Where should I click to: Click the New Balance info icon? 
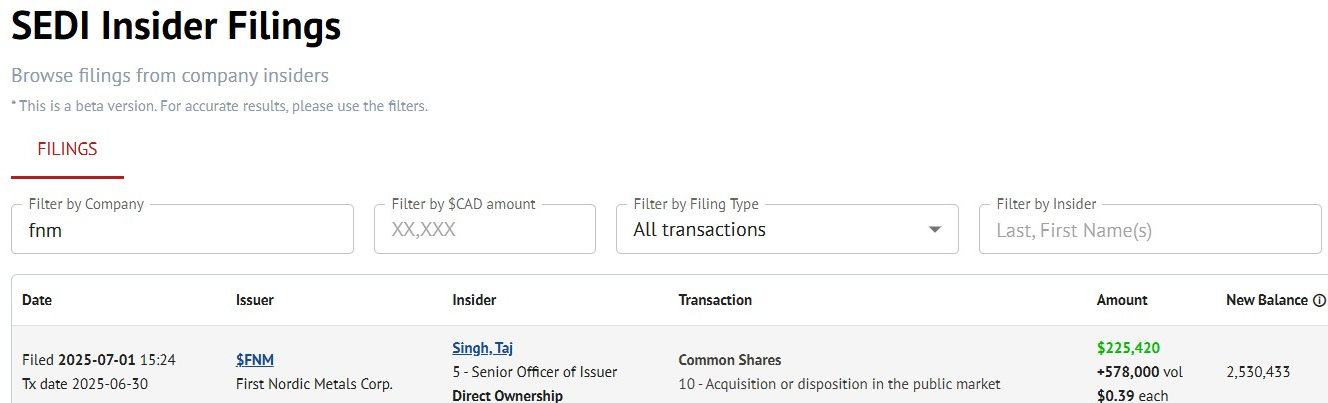tap(1320, 300)
